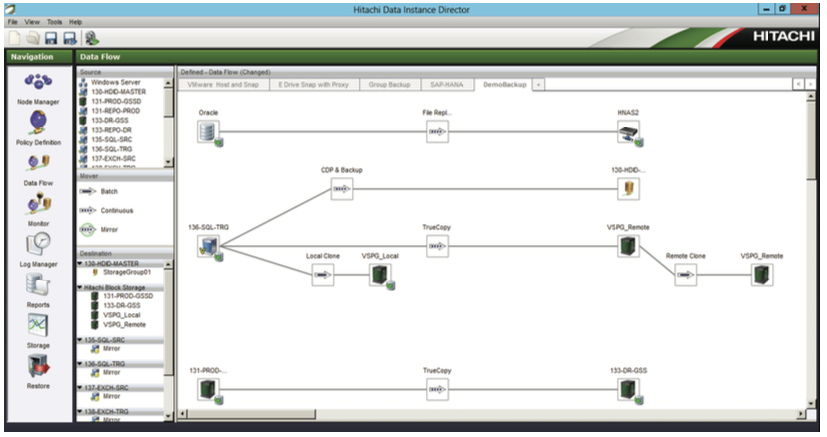Screen dimensions: 827x437
Task: Pick the Continuous mover
Action: 106,210
